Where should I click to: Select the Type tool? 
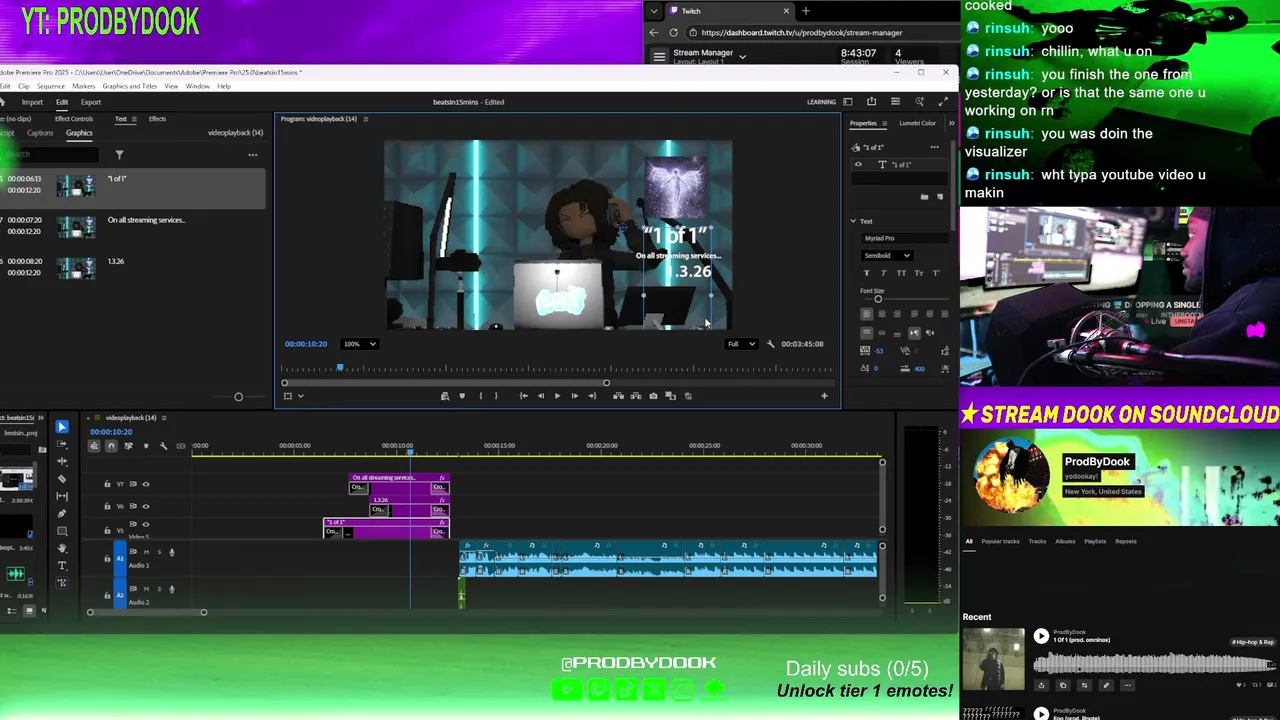point(62,566)
